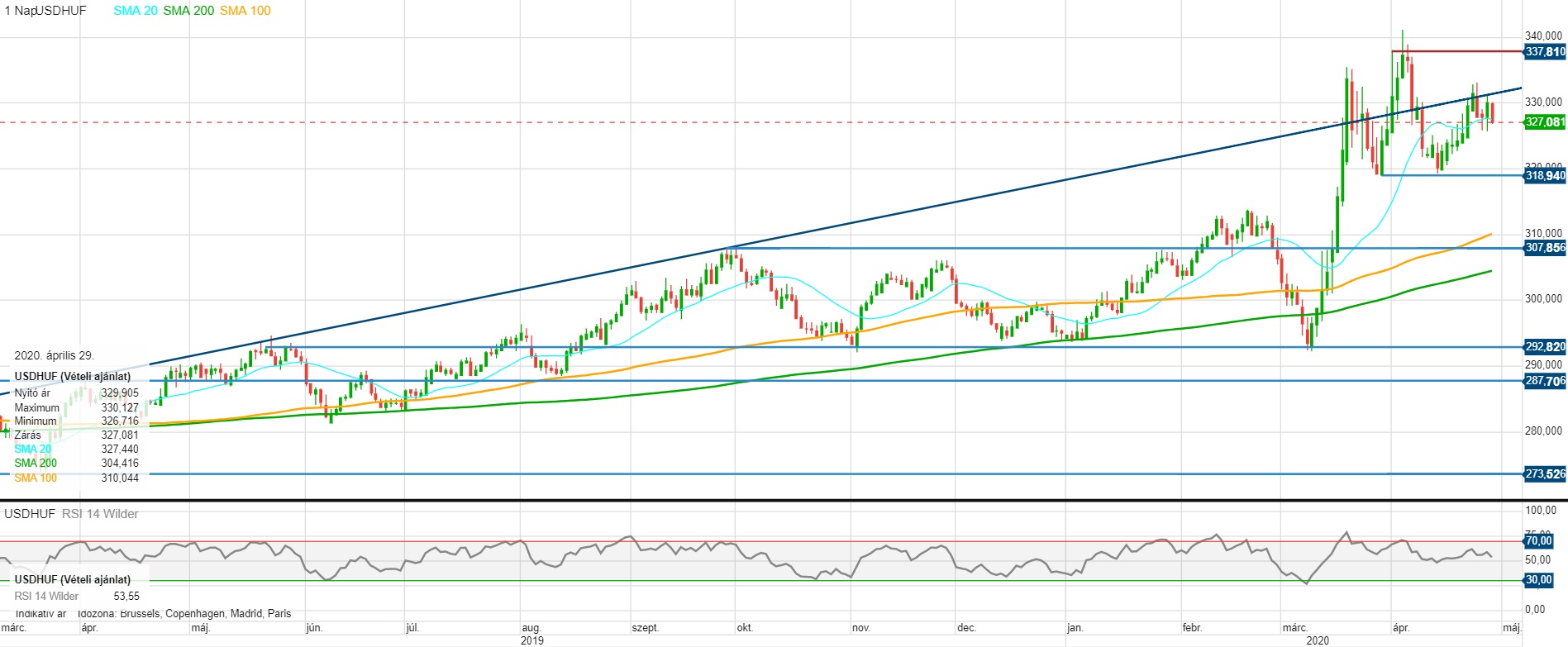
Task: Click the febr. label on time axis
Action: coord(1192,628)
